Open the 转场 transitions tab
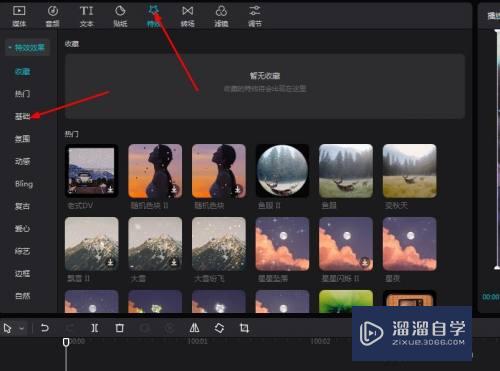This screenshot has height=371, width=500. pos(188,16)
